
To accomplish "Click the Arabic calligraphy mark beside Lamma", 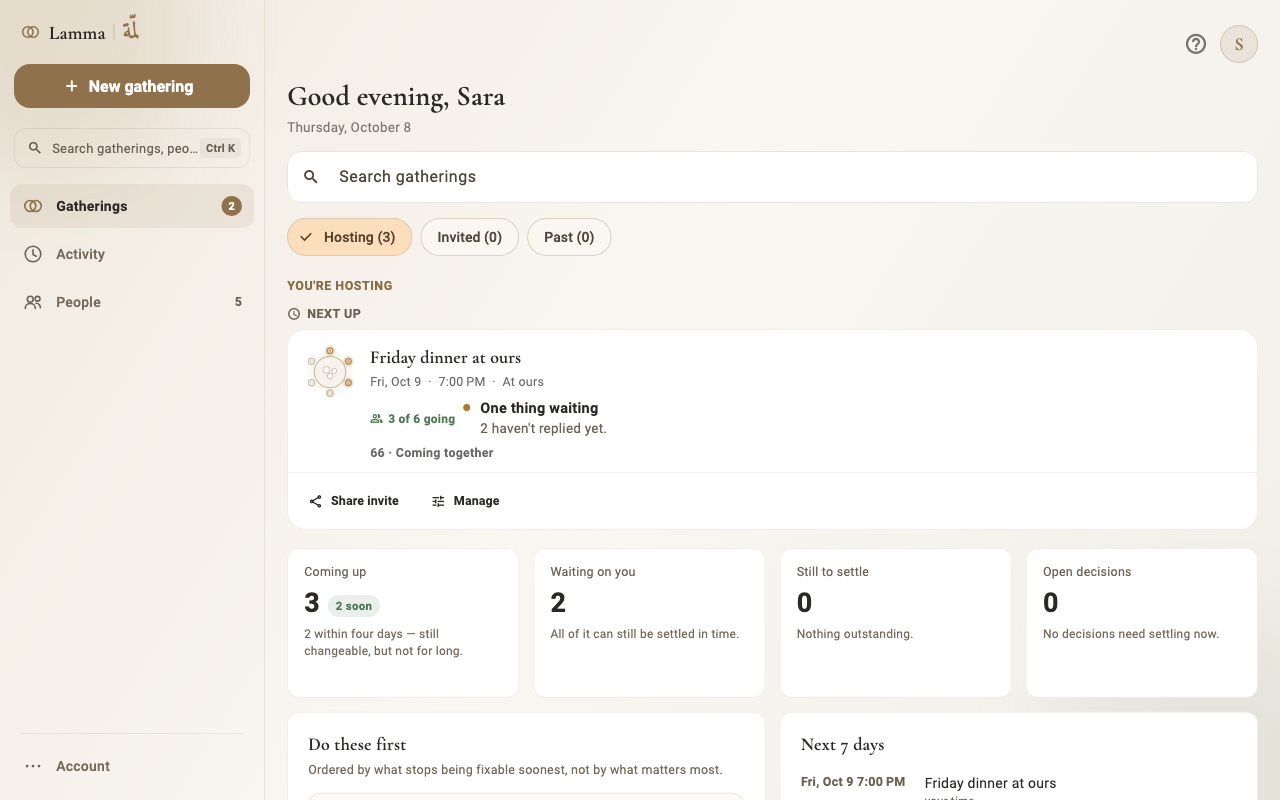I will pyautogui.click(x=131, y=29).
